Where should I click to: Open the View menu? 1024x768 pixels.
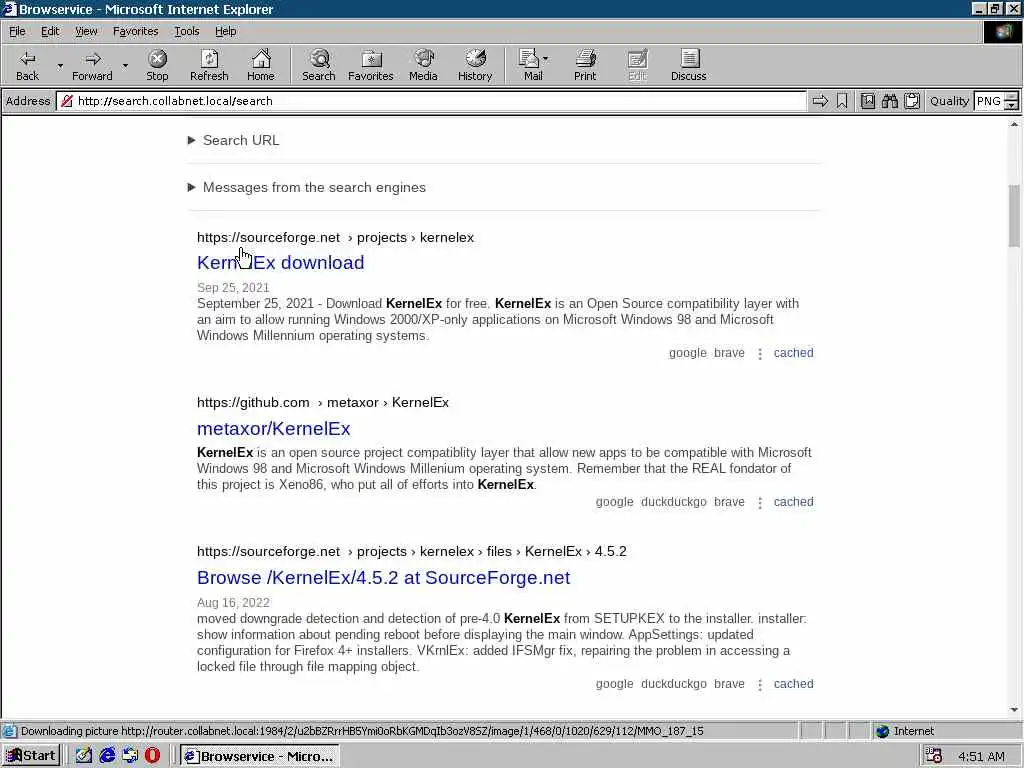coord(86,31)
